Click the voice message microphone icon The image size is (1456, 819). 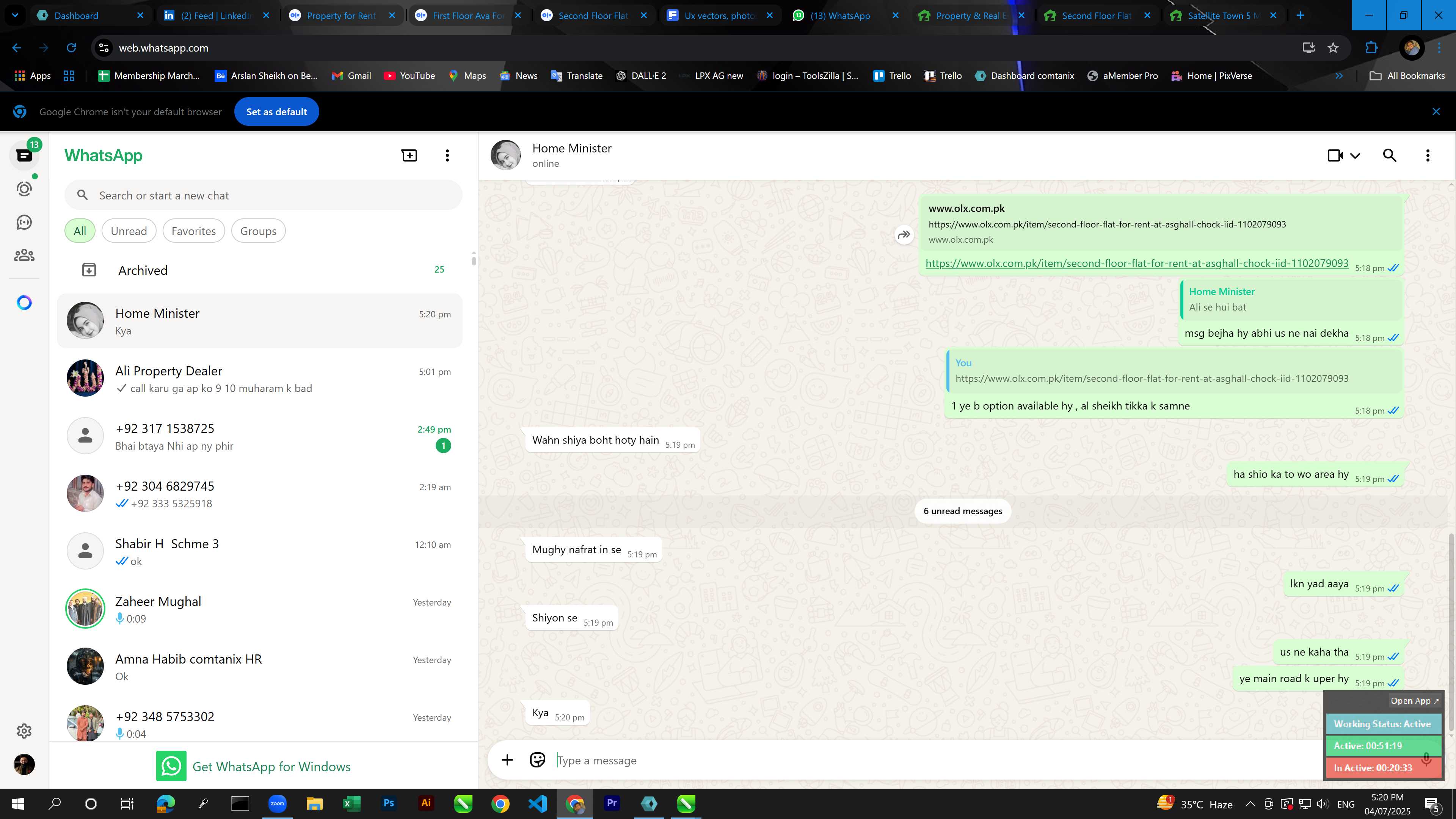(x=1426, y=759)
